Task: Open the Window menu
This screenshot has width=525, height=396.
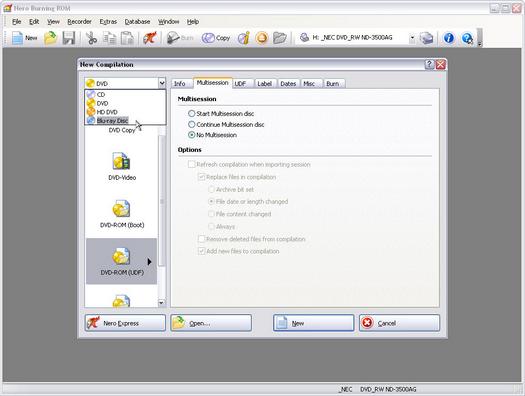Action: click(x=168, y=22)
